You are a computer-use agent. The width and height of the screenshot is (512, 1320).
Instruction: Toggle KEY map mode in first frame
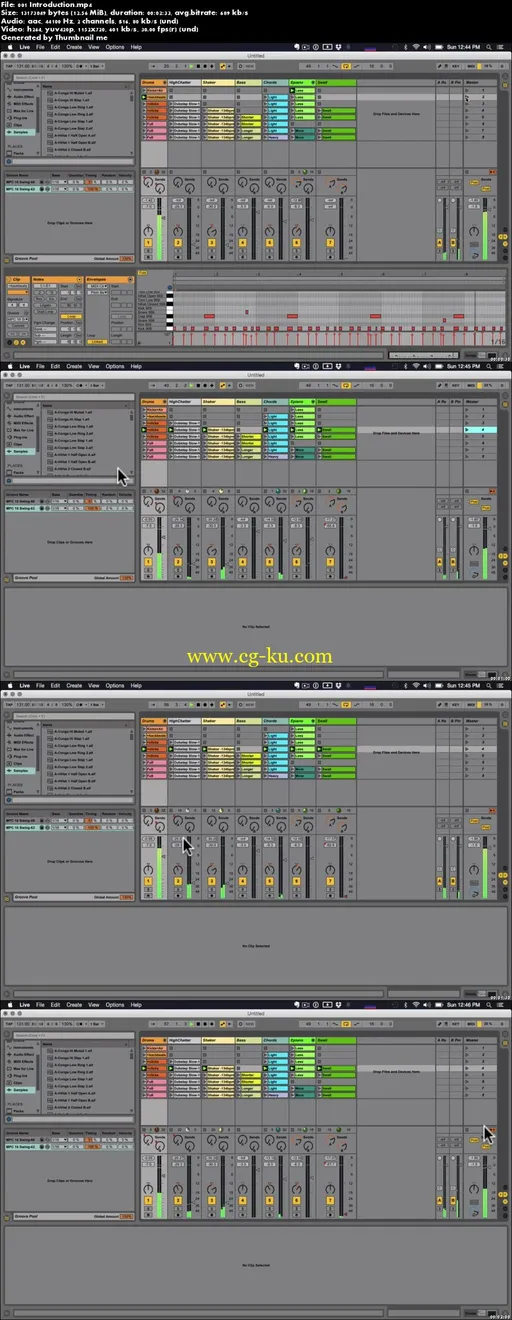click(454, 65)
